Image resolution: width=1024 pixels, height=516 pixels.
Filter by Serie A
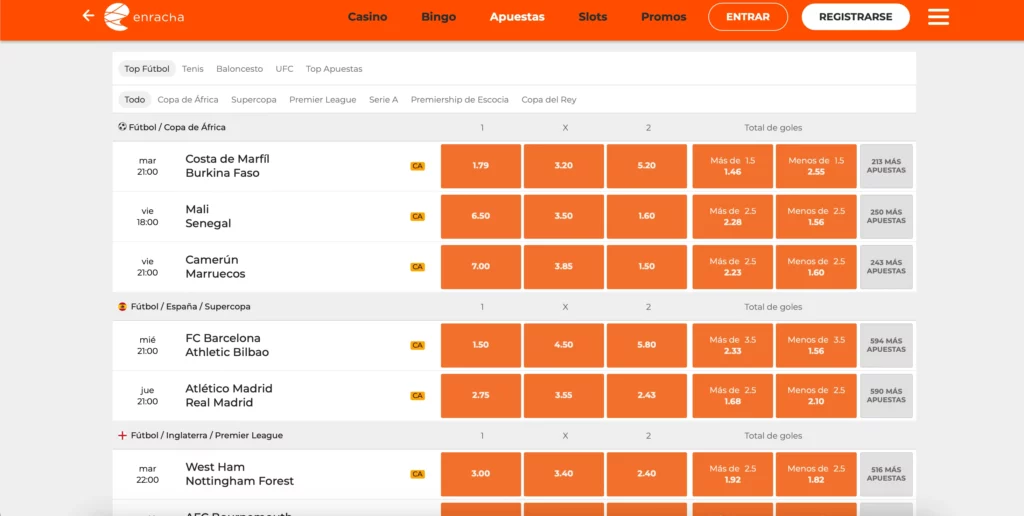point(383,100)
